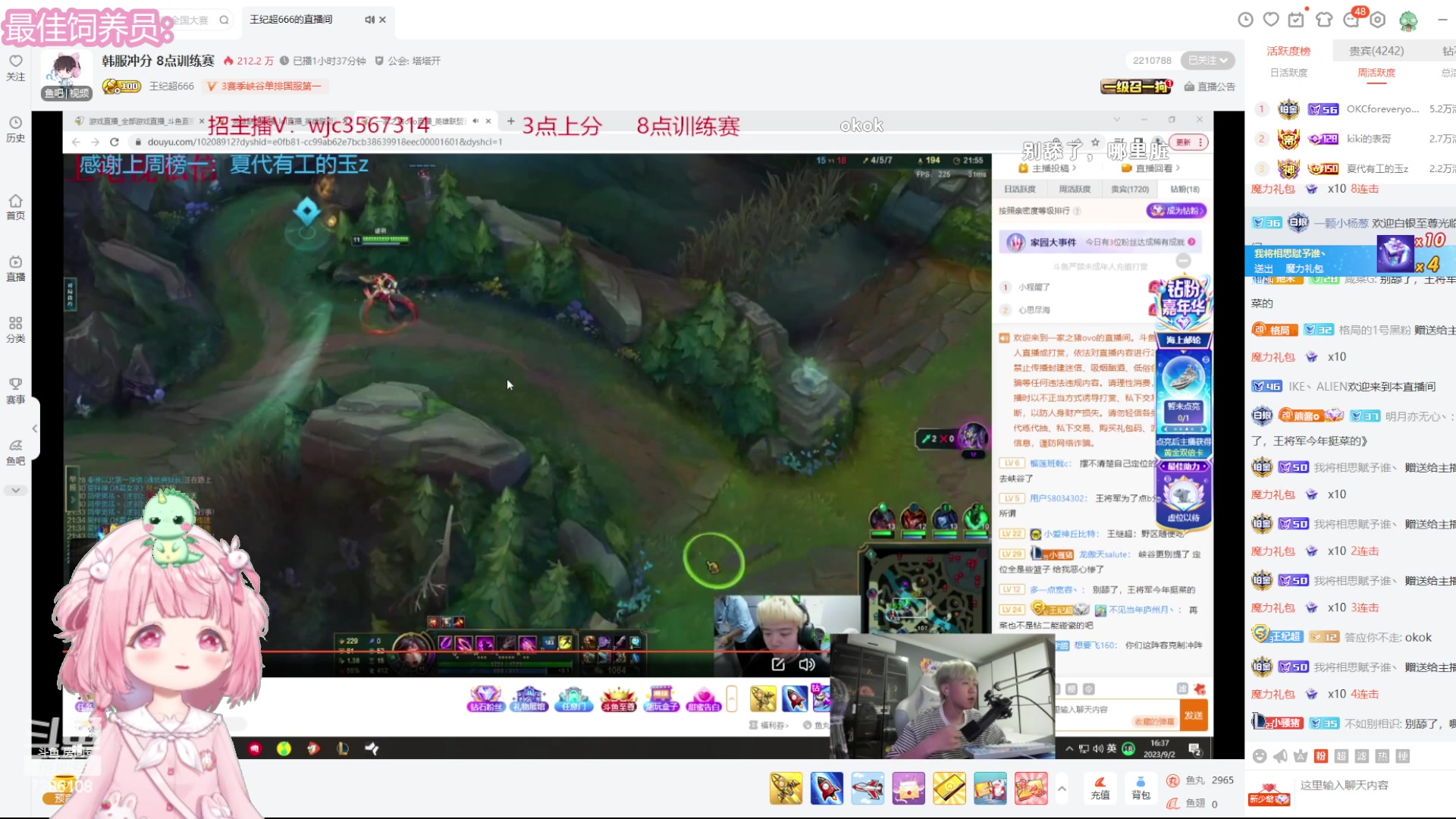Screen dimensions: 1456x819
Task: Switch to the 贵宾(1720) tab
Action: coord(1129,189)
